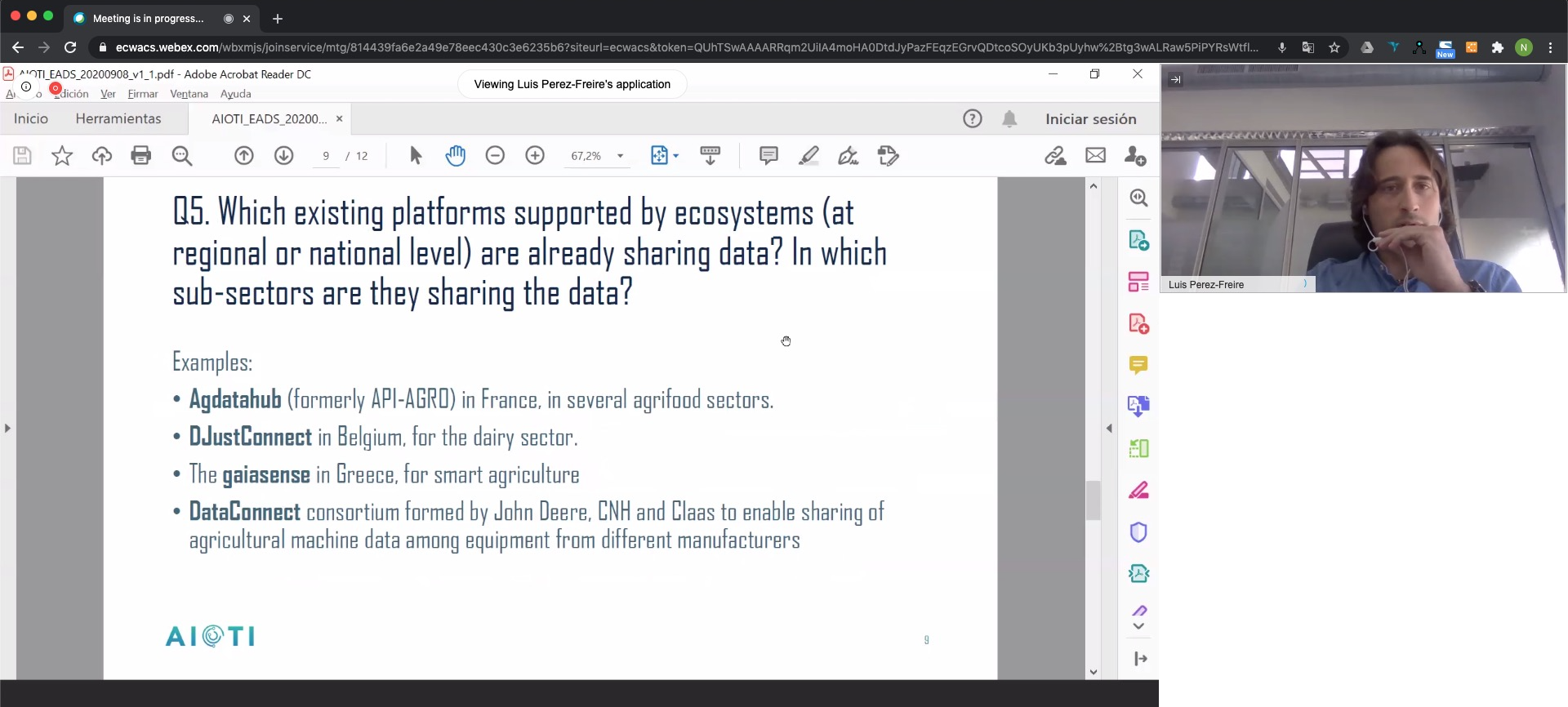Click the Luis Perez-Freire video thumbnail
This screenshot has width=1568, height=707.
[x=1363, y=178]
